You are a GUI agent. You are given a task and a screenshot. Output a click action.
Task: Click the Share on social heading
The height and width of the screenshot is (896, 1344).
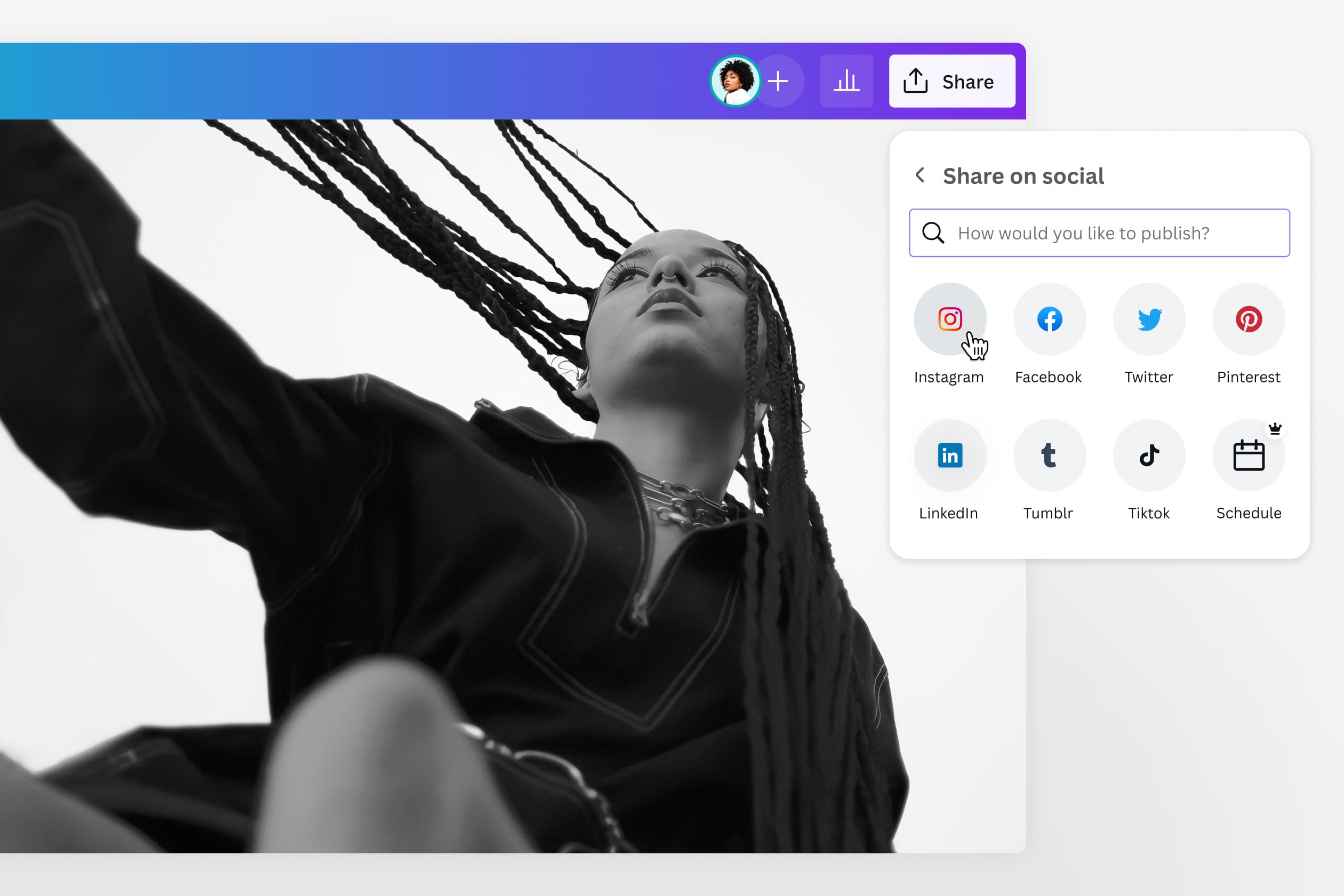pos(1023,176)
